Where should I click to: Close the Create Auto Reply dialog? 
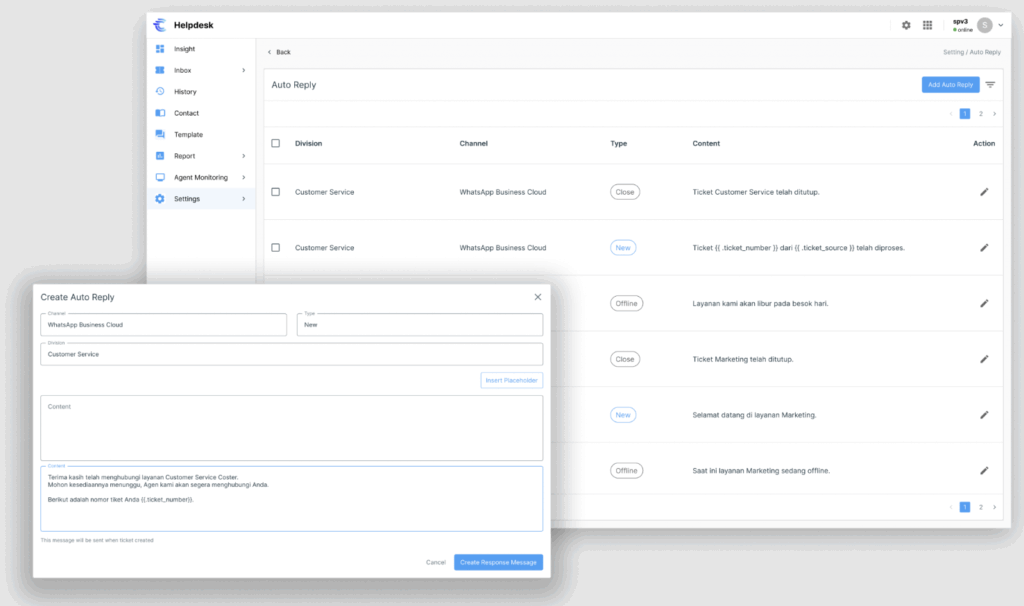coord(538,297)
